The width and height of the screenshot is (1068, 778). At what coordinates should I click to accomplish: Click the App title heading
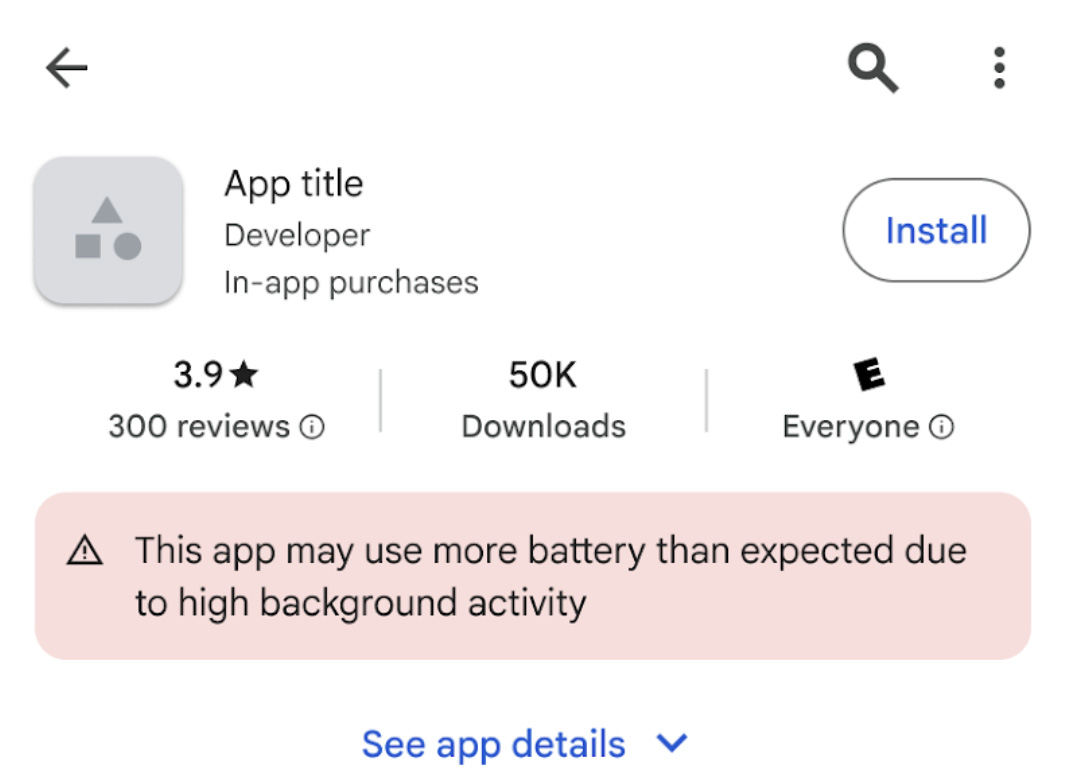pyautogui.click(x=294, y=183)
